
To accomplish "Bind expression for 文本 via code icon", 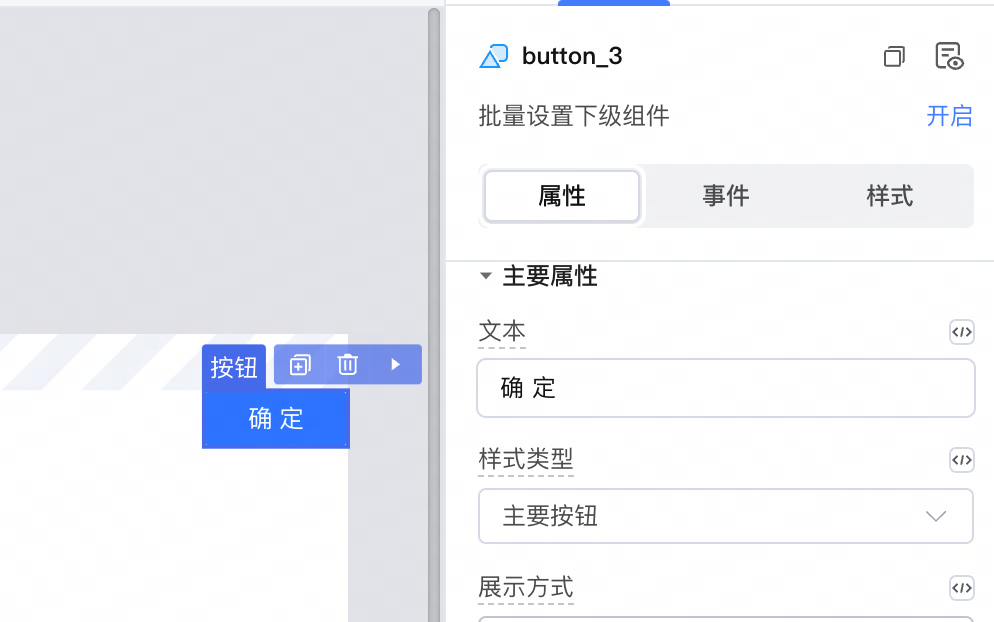I will pos(962,332).
